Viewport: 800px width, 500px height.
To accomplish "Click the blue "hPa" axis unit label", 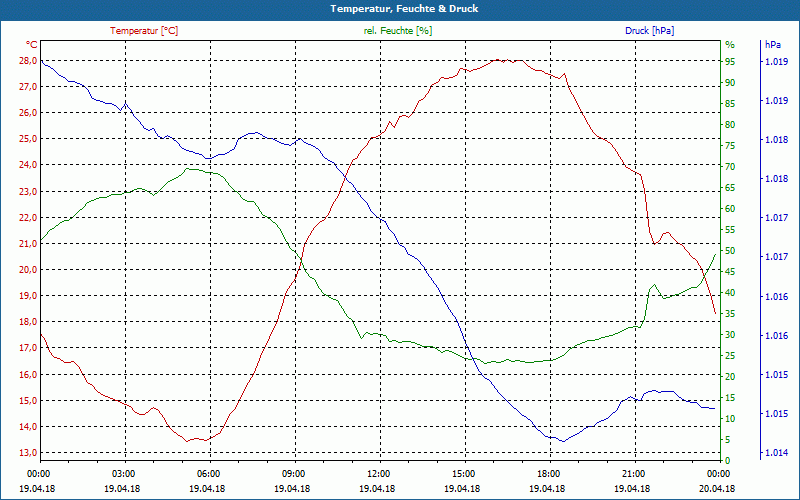I will pyautogui.click(x=773, y=45).
